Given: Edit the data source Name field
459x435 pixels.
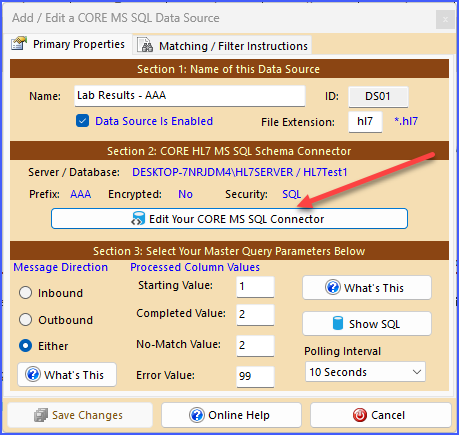Looking at the screenshot, I should 190,96.
